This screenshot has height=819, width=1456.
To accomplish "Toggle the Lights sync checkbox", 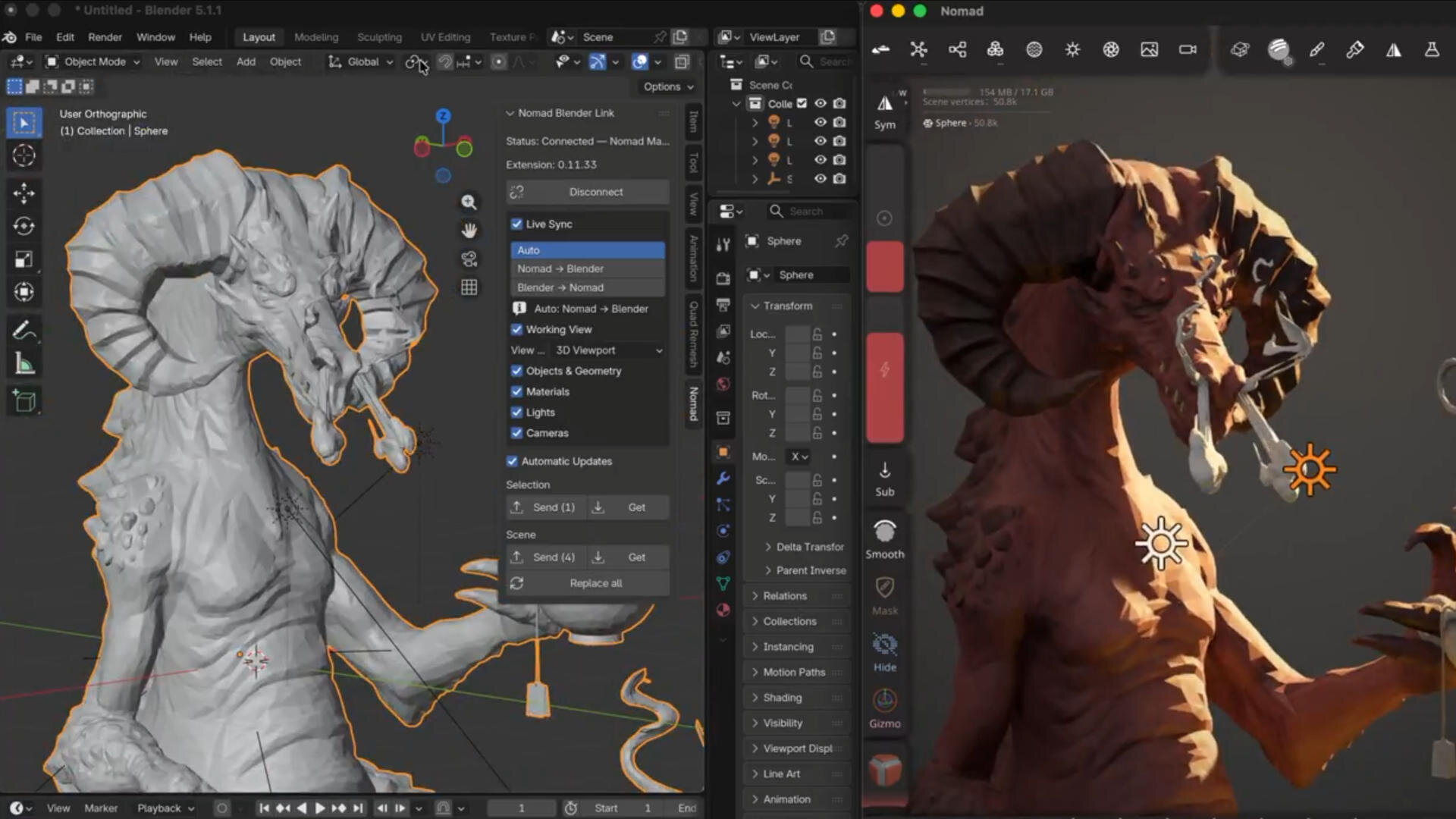I will click(x=516, y=412).
